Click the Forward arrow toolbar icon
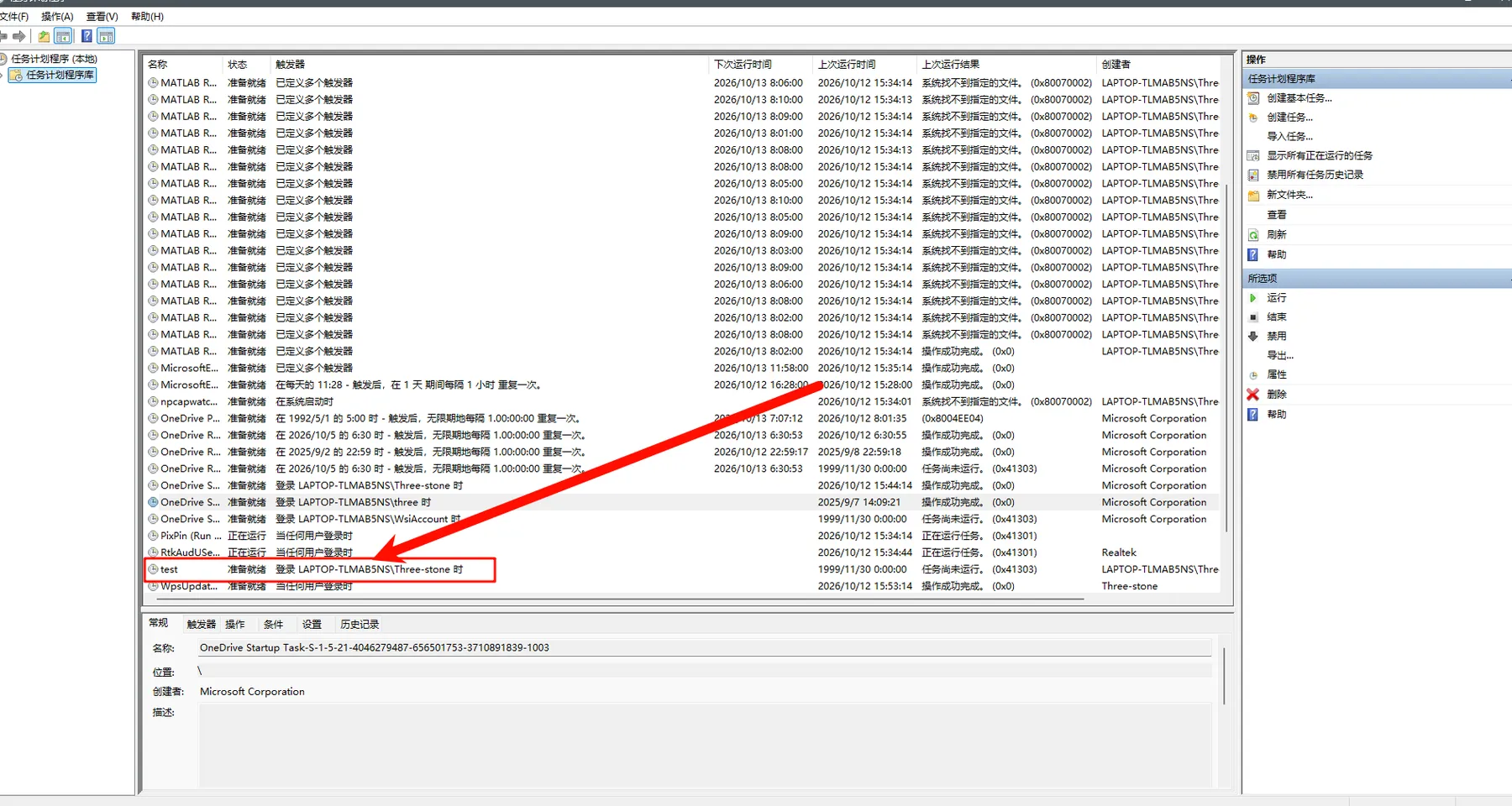Viewport: 1512px width, 806px height. (19, 36)
